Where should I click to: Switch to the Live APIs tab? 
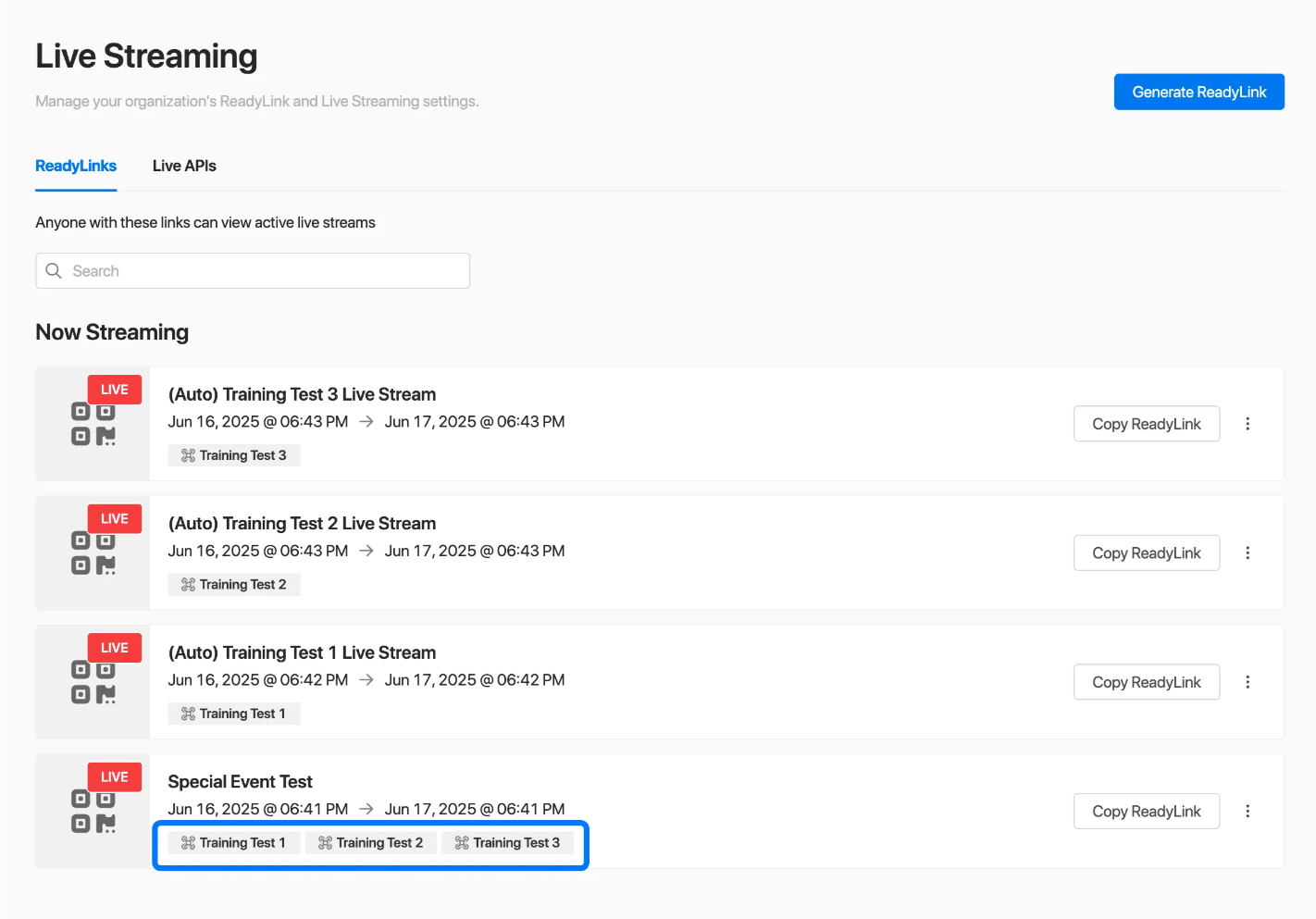(184, 167)
